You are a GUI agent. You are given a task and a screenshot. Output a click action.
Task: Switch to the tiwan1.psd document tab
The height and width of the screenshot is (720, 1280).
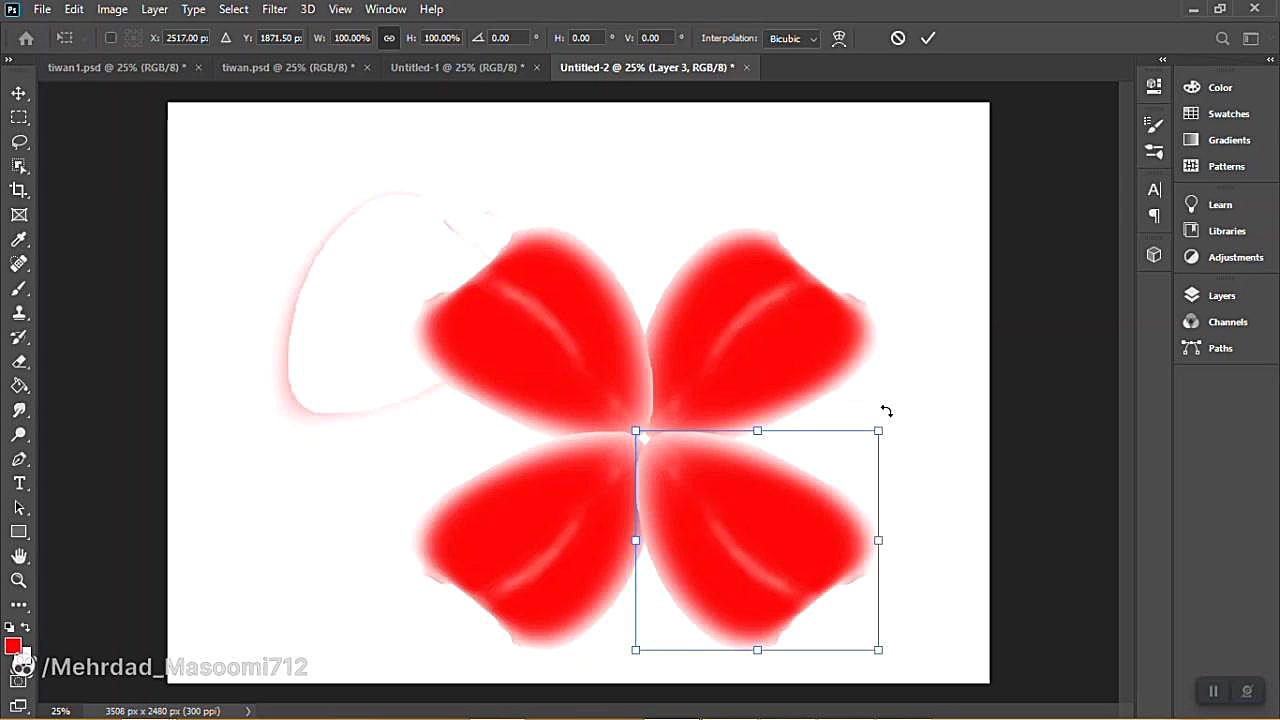[x=117, y=67]
